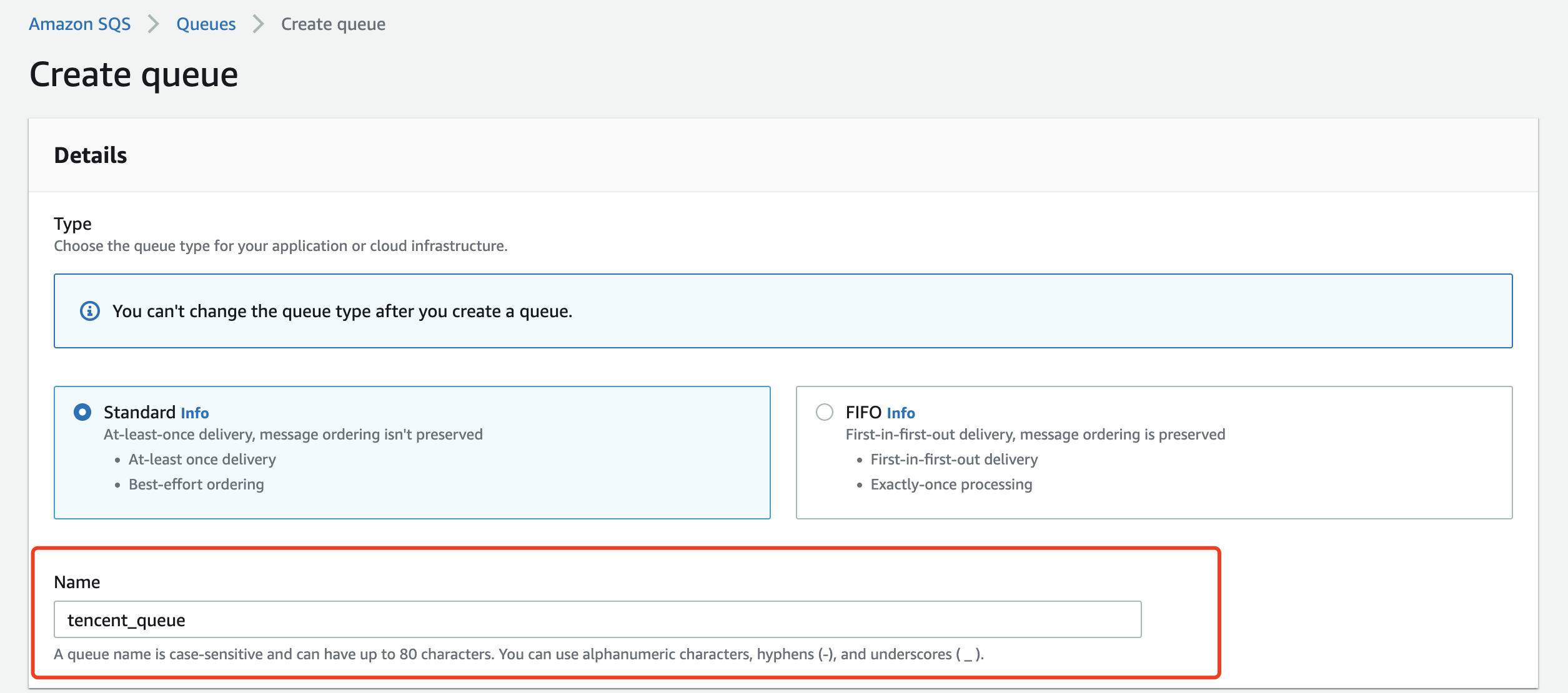This screenshot has height=693, width=1568.
Task: Click the Details section header
Action: coord(91,155)
